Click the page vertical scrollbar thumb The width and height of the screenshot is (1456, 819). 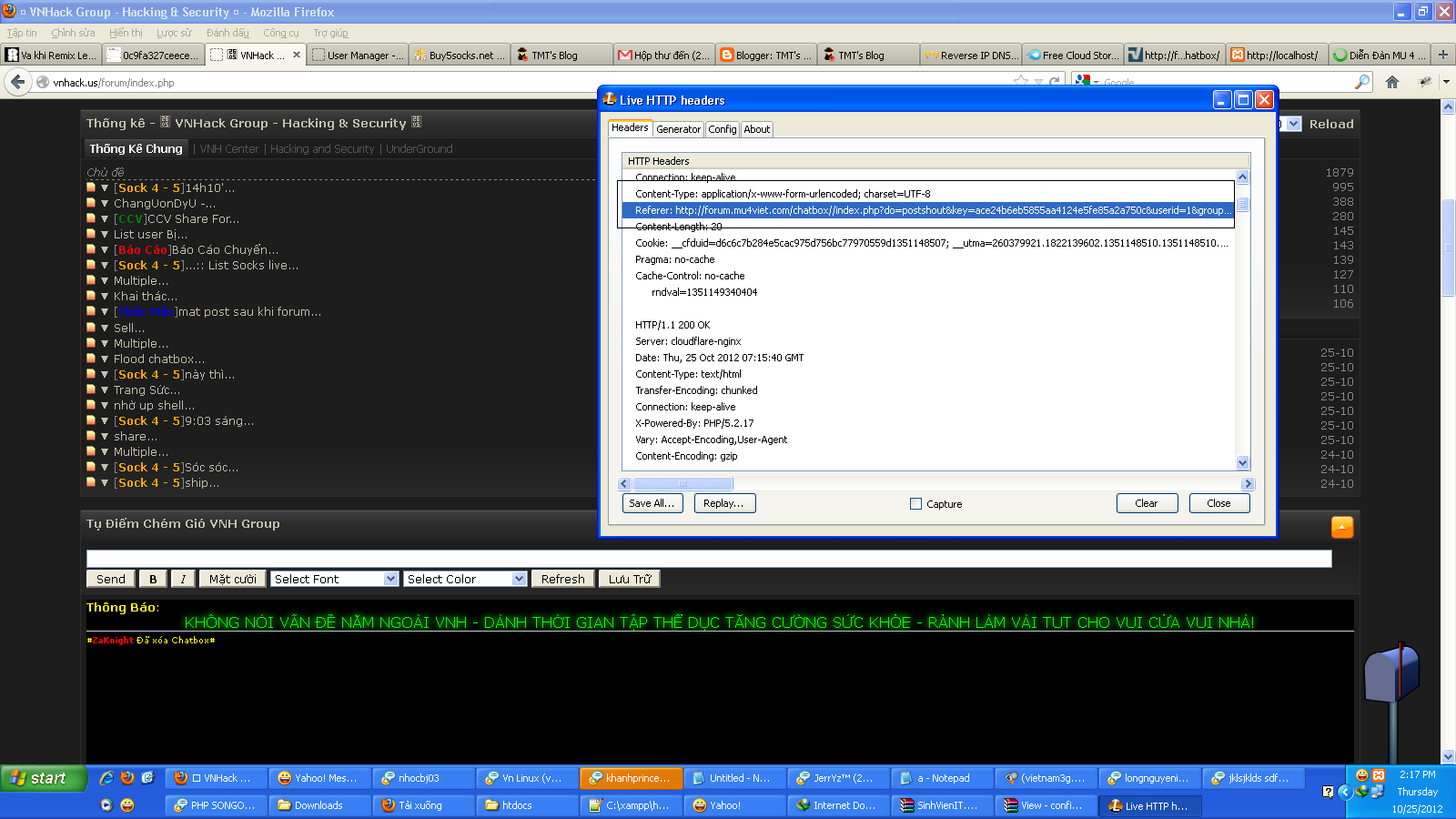[1449, 246]
